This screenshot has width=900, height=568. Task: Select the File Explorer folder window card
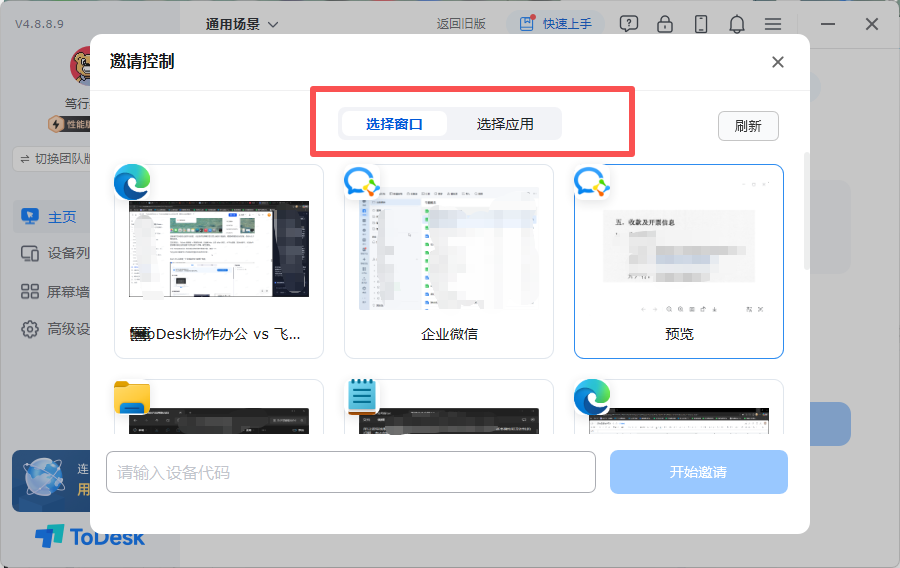[x=219, y=406]
